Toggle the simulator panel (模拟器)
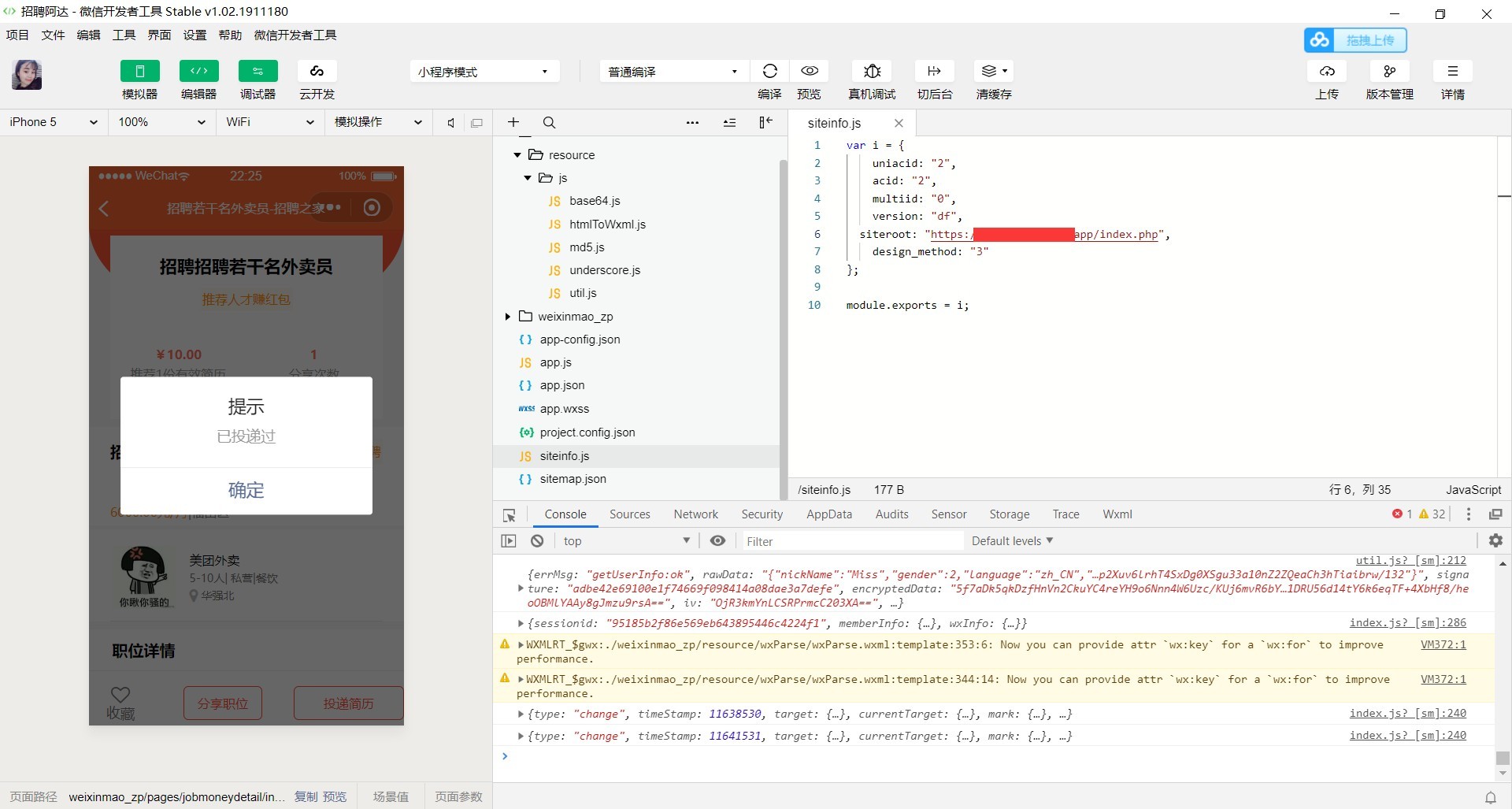 [x=139, y=71]
